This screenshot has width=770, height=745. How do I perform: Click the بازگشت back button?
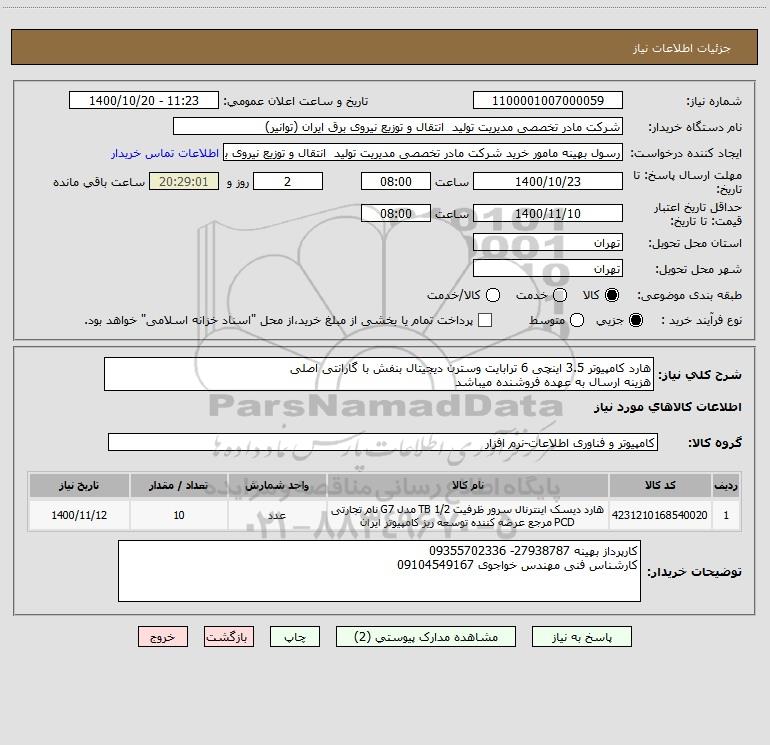229,636
